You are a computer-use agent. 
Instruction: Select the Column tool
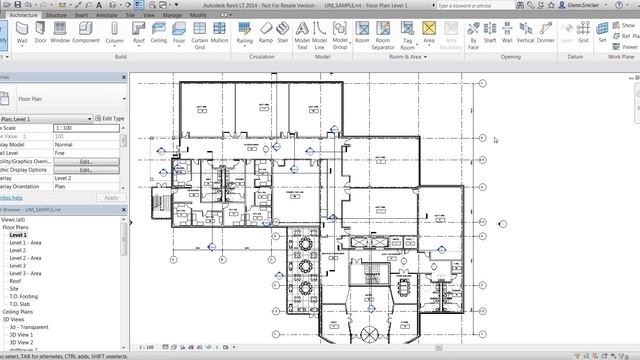click(x=114, y=33)
